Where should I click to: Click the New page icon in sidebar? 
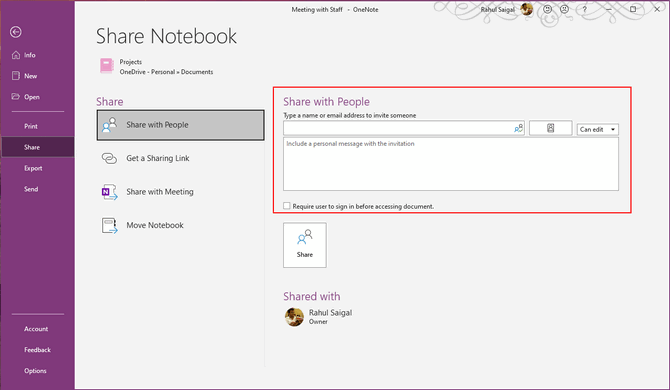[16, 76]
